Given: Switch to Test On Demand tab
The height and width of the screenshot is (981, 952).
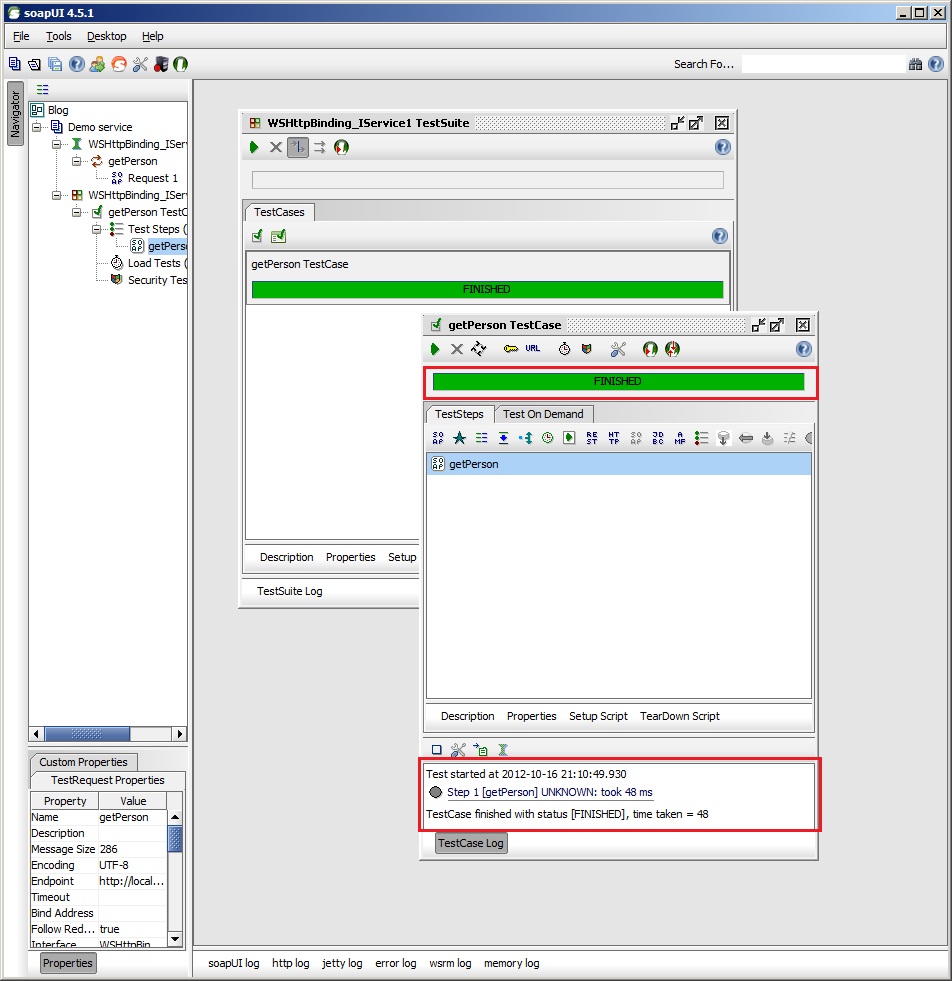Looking at the screenshot, I should point(544,414).
